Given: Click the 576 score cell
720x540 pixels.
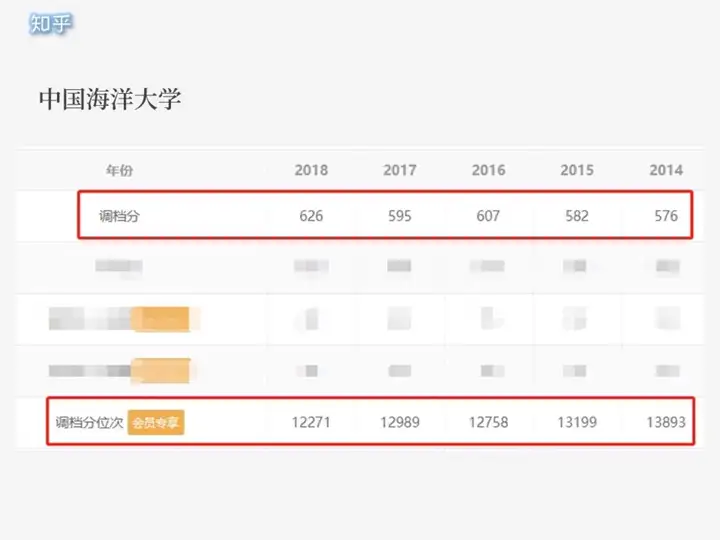Looking at the screenshot, I should click(666, 216).
